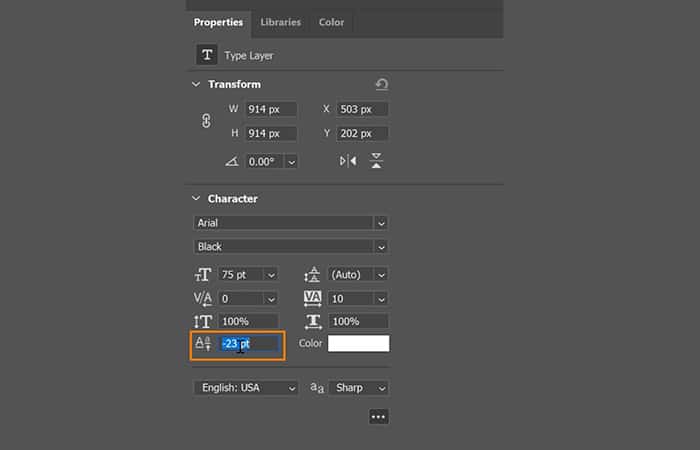Click the baseline shift icon
Viewport: 700px width, 450px height.
point(204,344)
